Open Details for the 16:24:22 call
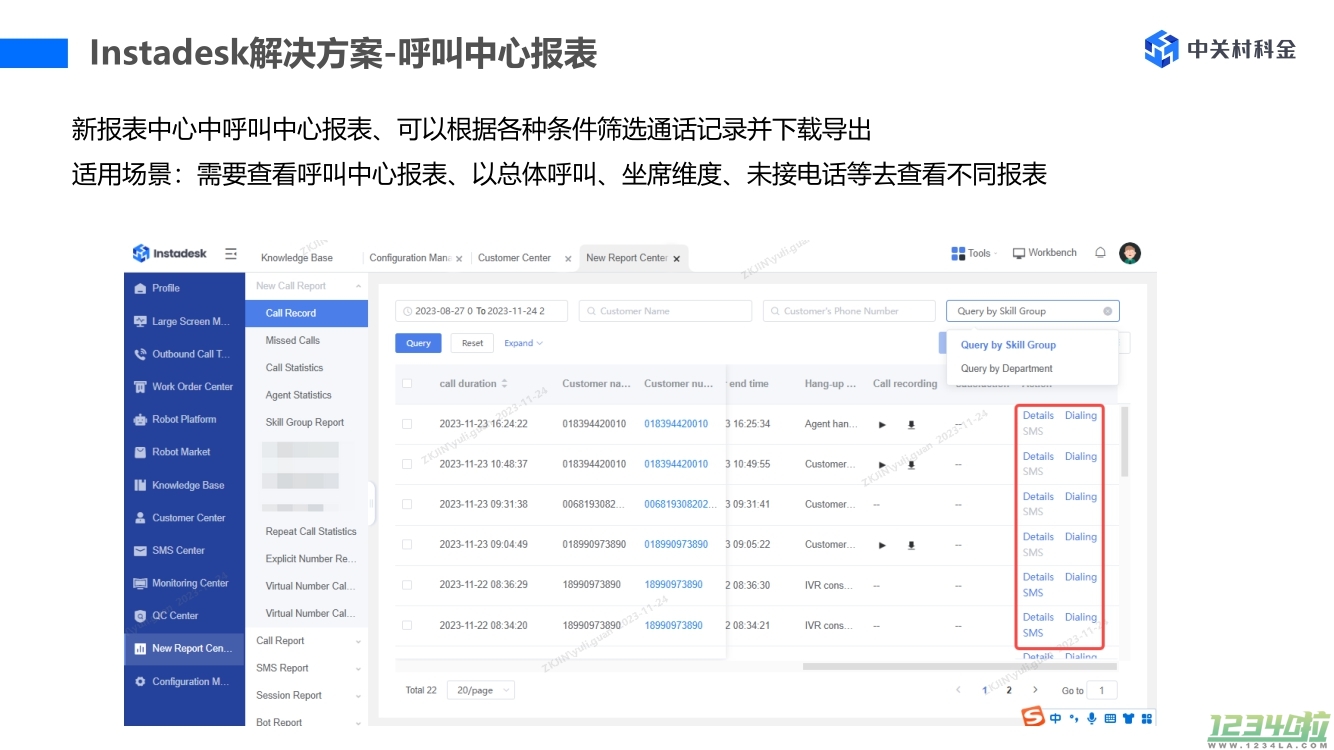This screenshot has height=750, width=1334. [1038, 416]
